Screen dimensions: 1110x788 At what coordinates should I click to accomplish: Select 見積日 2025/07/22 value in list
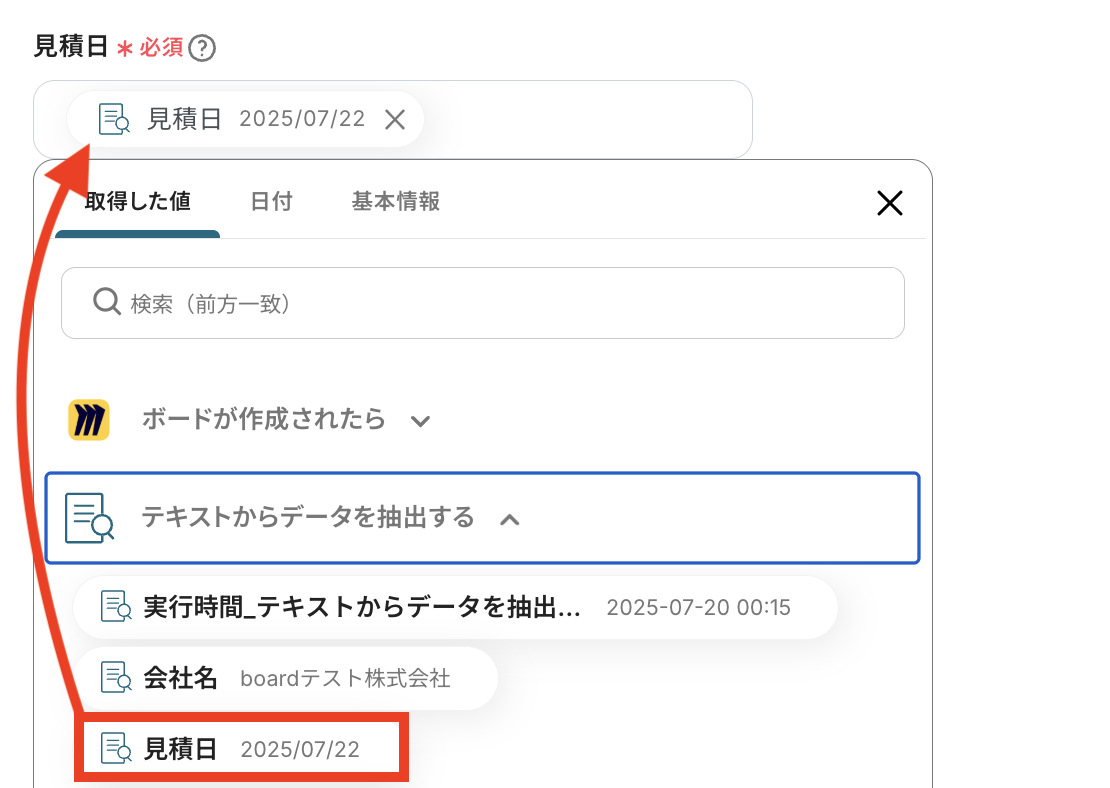pyautogui.click(x=242, y=748)
